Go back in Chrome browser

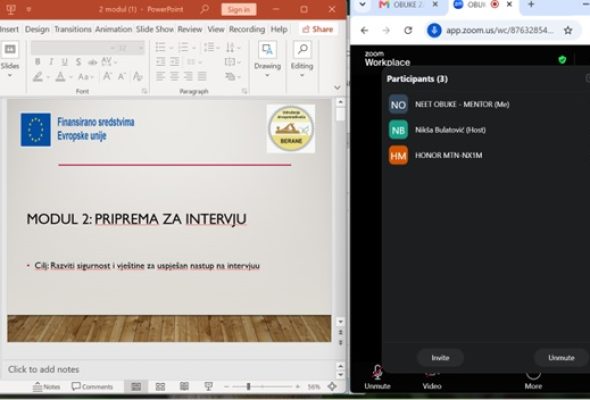click(x=364, y=30)
